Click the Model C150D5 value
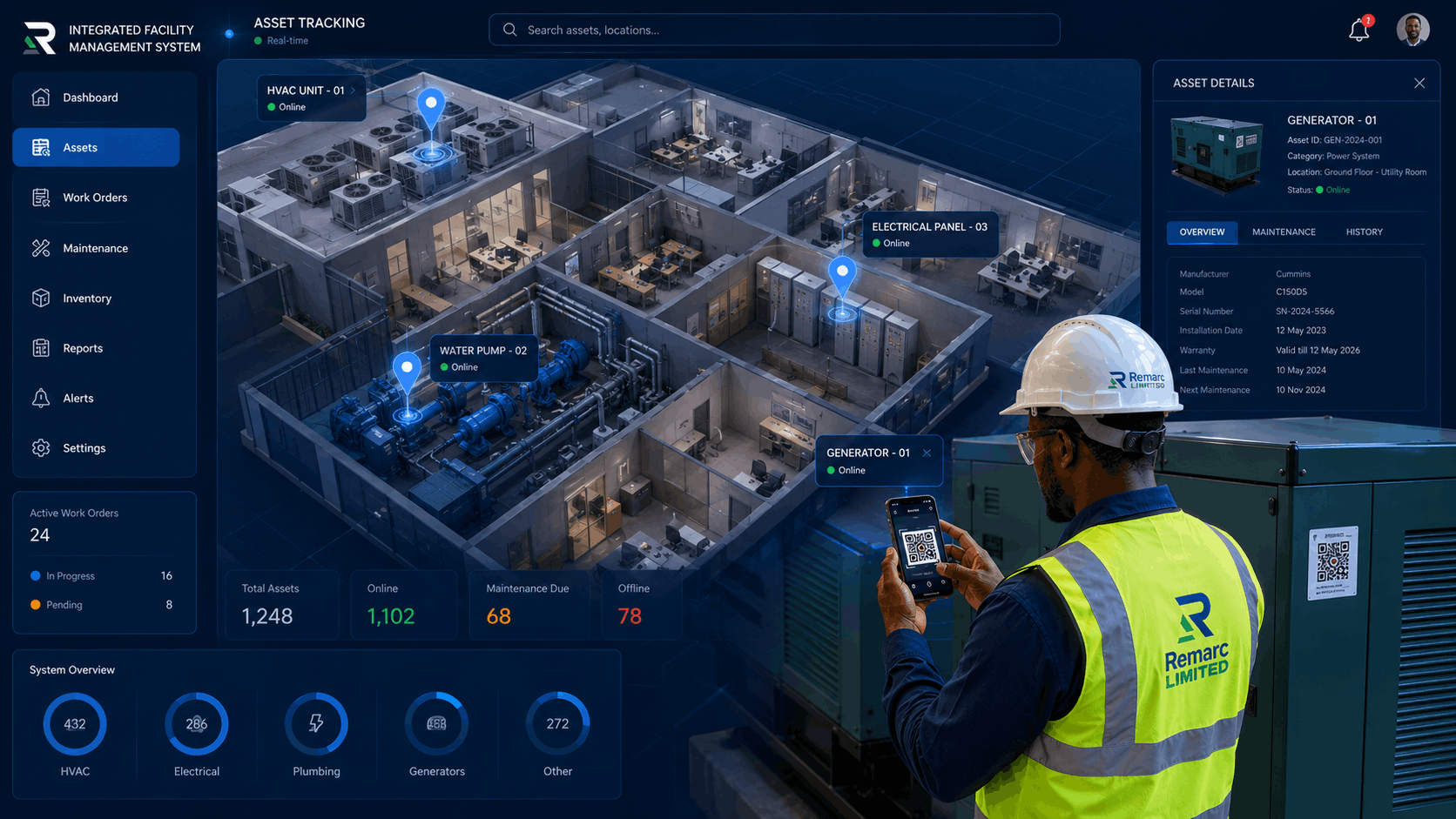Screen dimensions: 1456x819 coord(1291,292)
